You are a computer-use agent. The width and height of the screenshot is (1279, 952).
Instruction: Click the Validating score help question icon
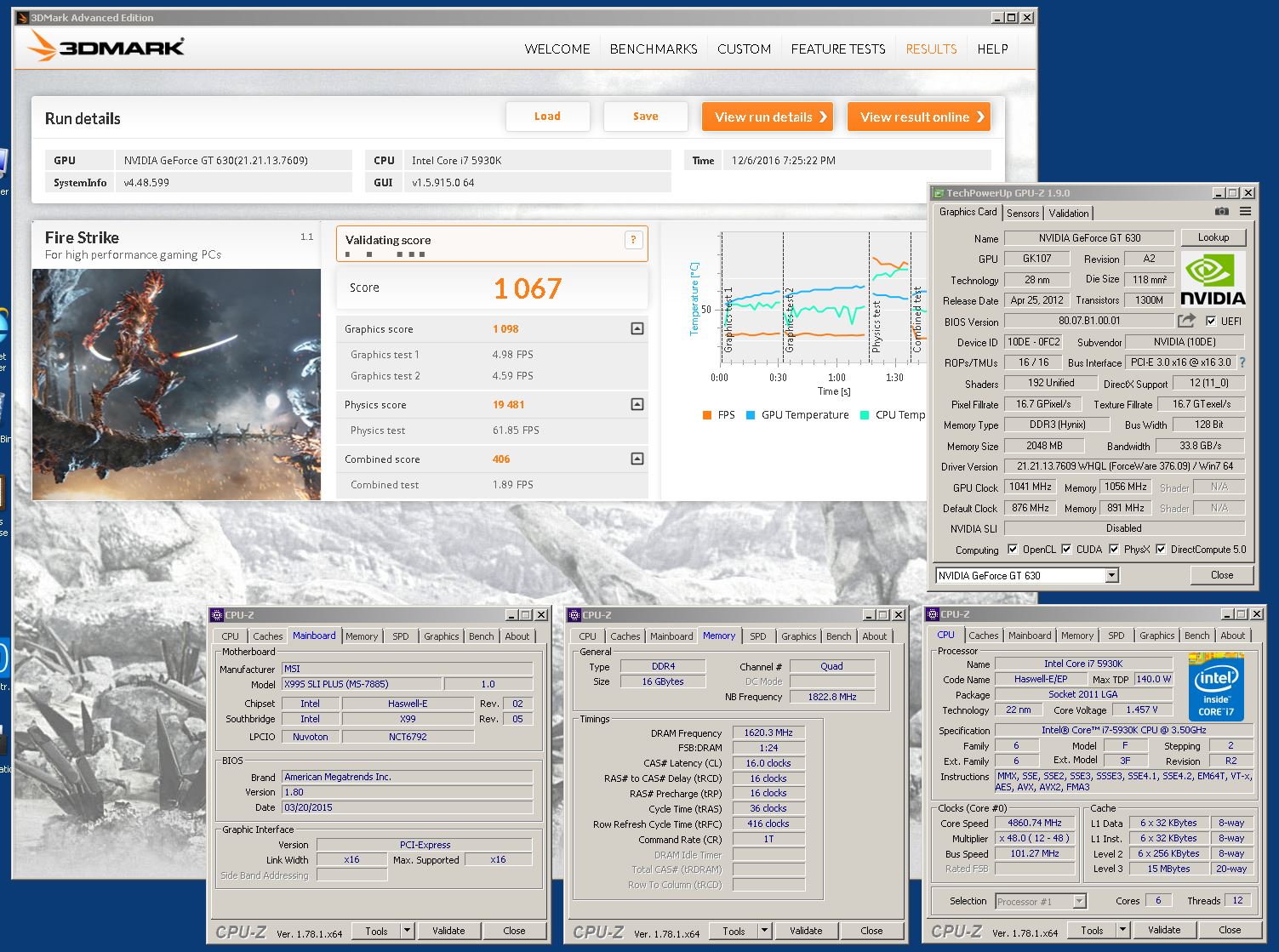coord(632,240)
